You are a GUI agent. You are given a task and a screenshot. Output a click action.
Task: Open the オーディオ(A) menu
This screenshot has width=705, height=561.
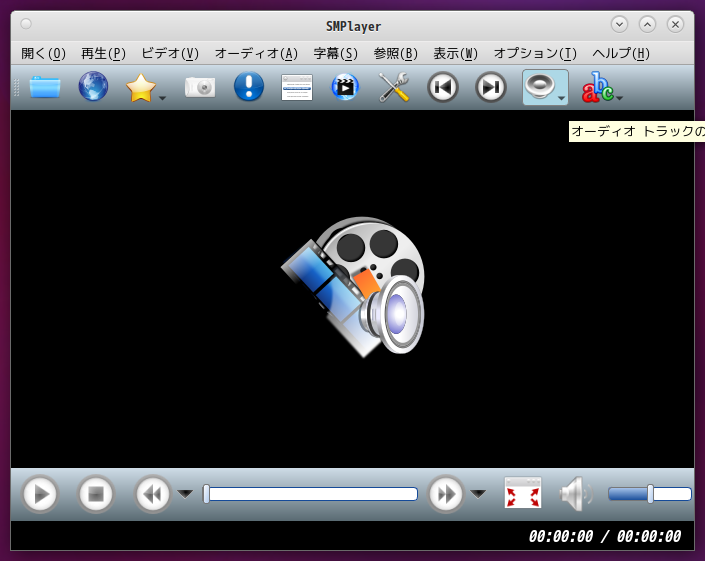tap(256, 53)
